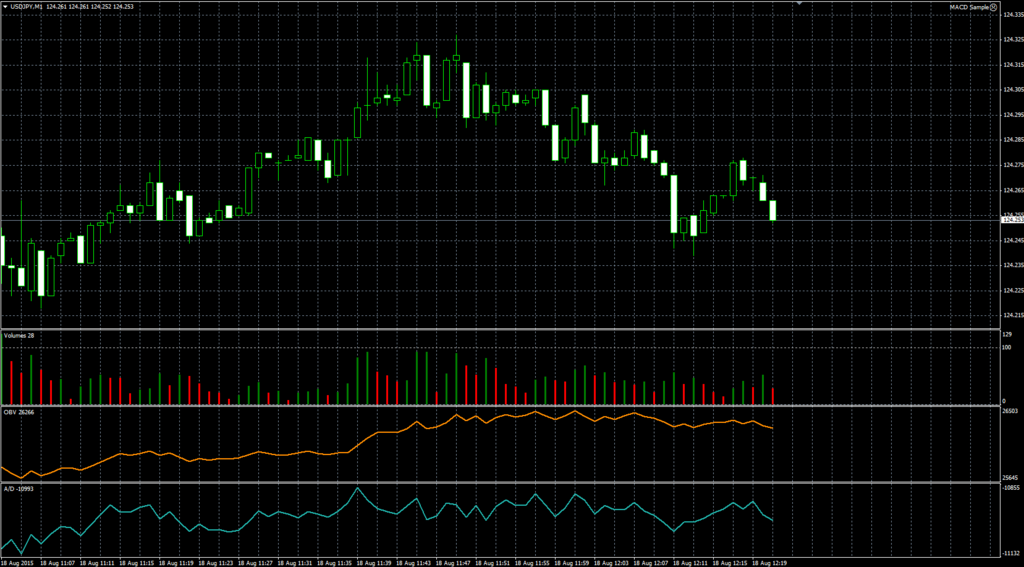Click the MACD Sample smiley face icon
The width and height of the screenshot is (1024, 567).
click(x=994, y=7)
